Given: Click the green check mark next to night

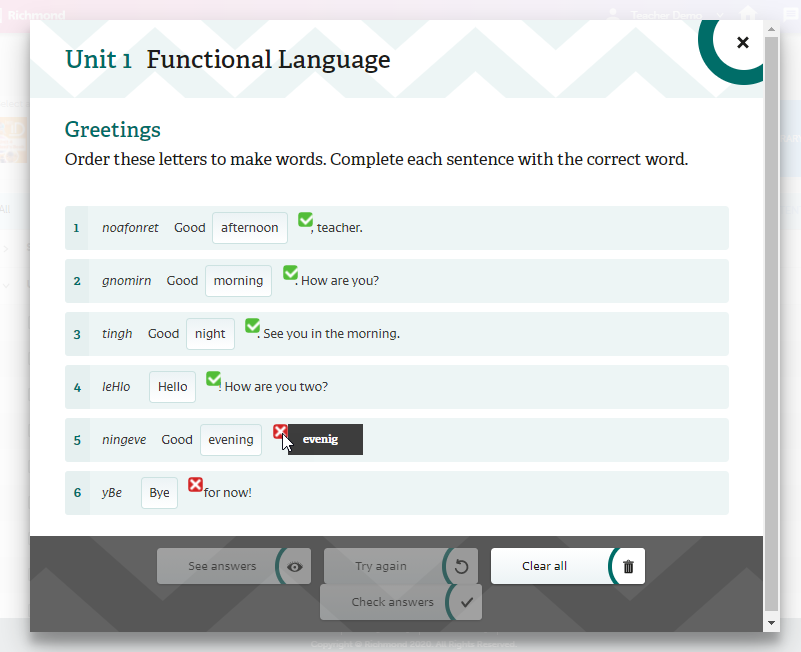Looking at the screenshot, I should (x=252, y=325).
